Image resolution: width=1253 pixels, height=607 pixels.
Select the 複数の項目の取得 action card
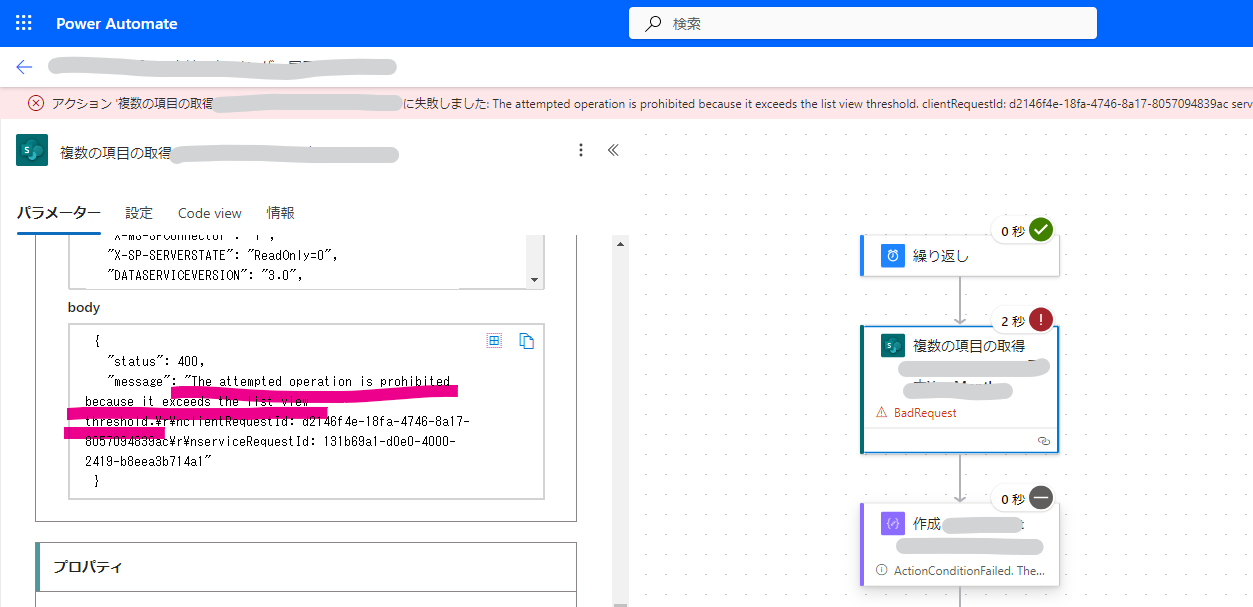click(960, 388)
